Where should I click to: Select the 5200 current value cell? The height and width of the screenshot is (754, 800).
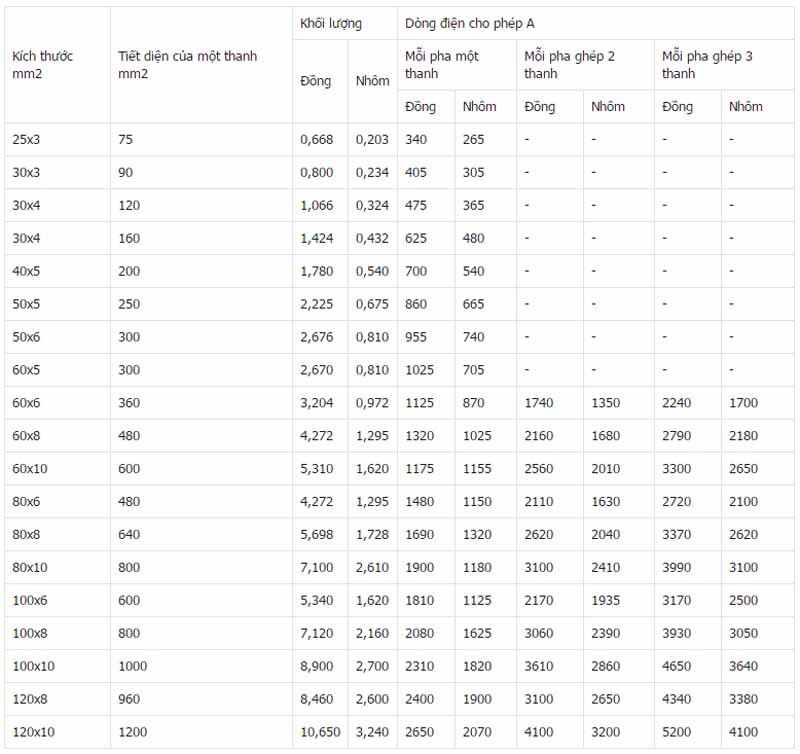(677, 733)
